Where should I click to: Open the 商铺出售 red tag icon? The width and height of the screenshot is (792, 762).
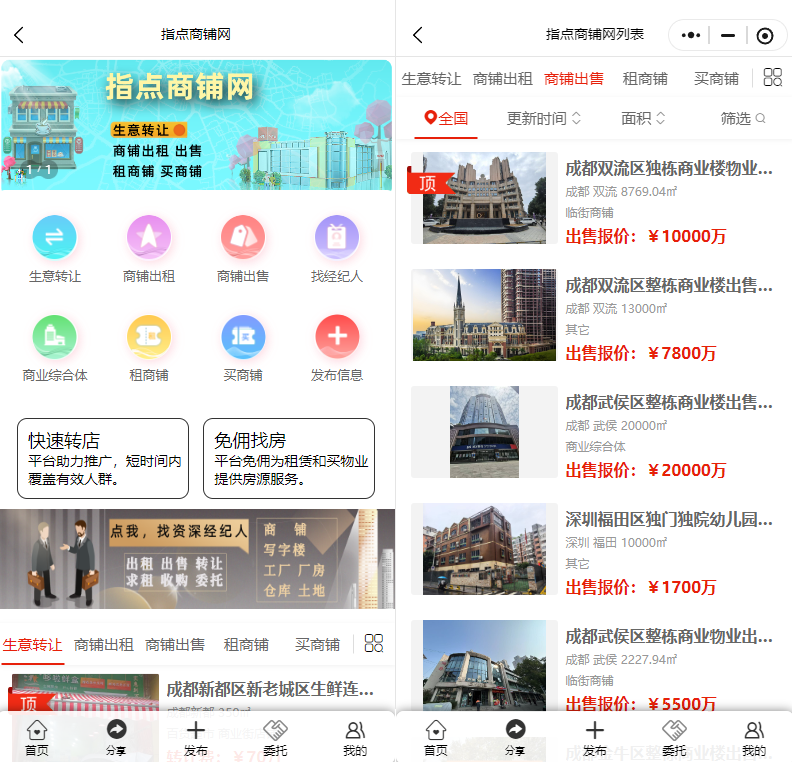click(x=243, y=237)
